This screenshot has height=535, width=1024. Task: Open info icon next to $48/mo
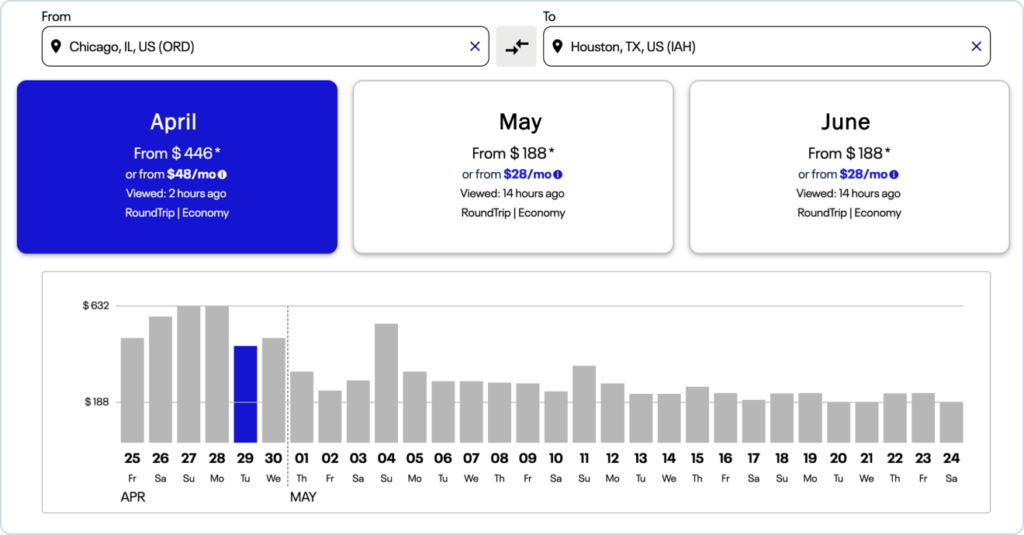(x=222, y=174)
